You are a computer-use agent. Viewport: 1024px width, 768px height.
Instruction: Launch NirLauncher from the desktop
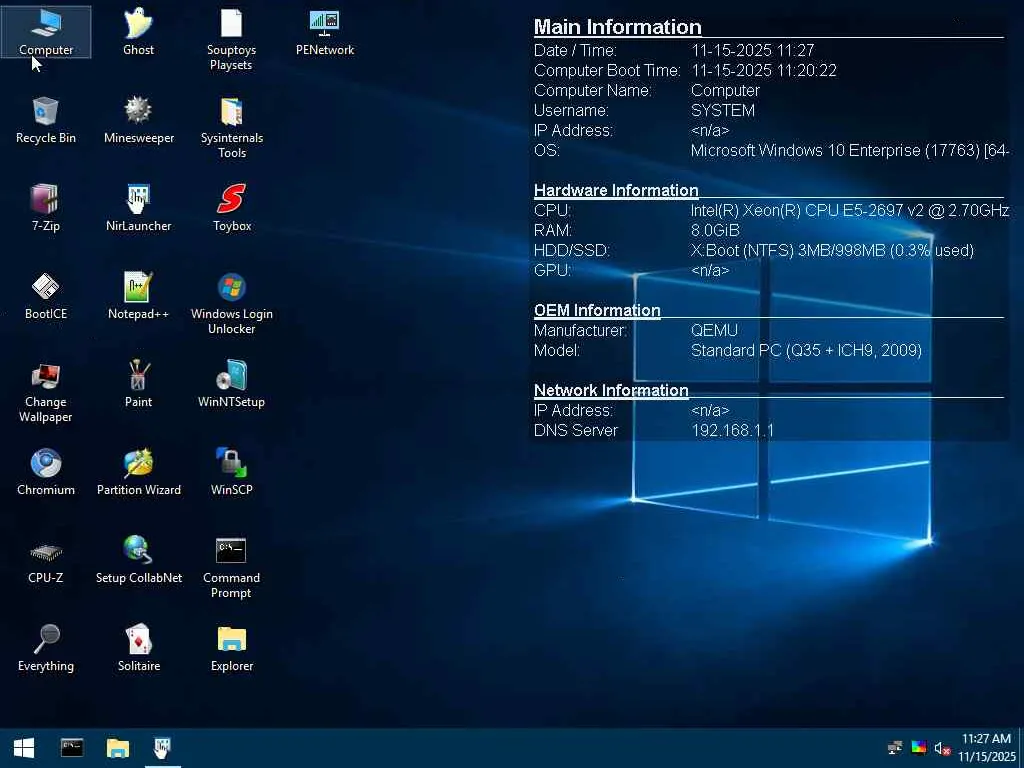point(138,208)
